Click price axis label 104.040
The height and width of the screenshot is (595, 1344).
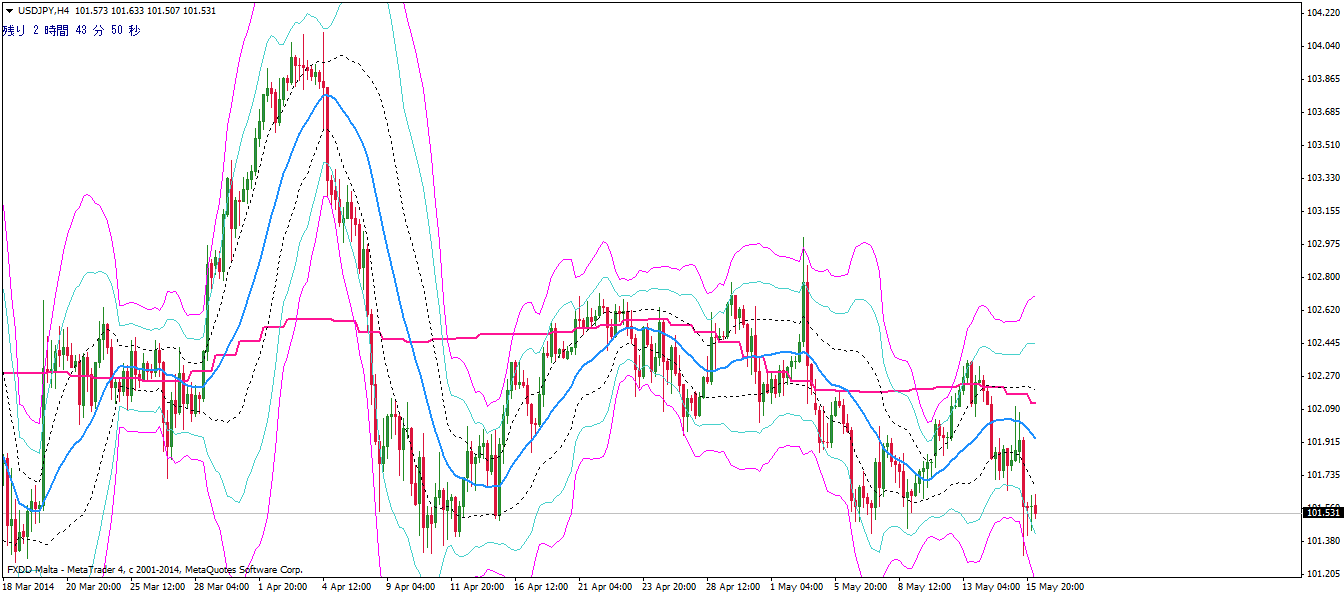(x=1322, y=46)
